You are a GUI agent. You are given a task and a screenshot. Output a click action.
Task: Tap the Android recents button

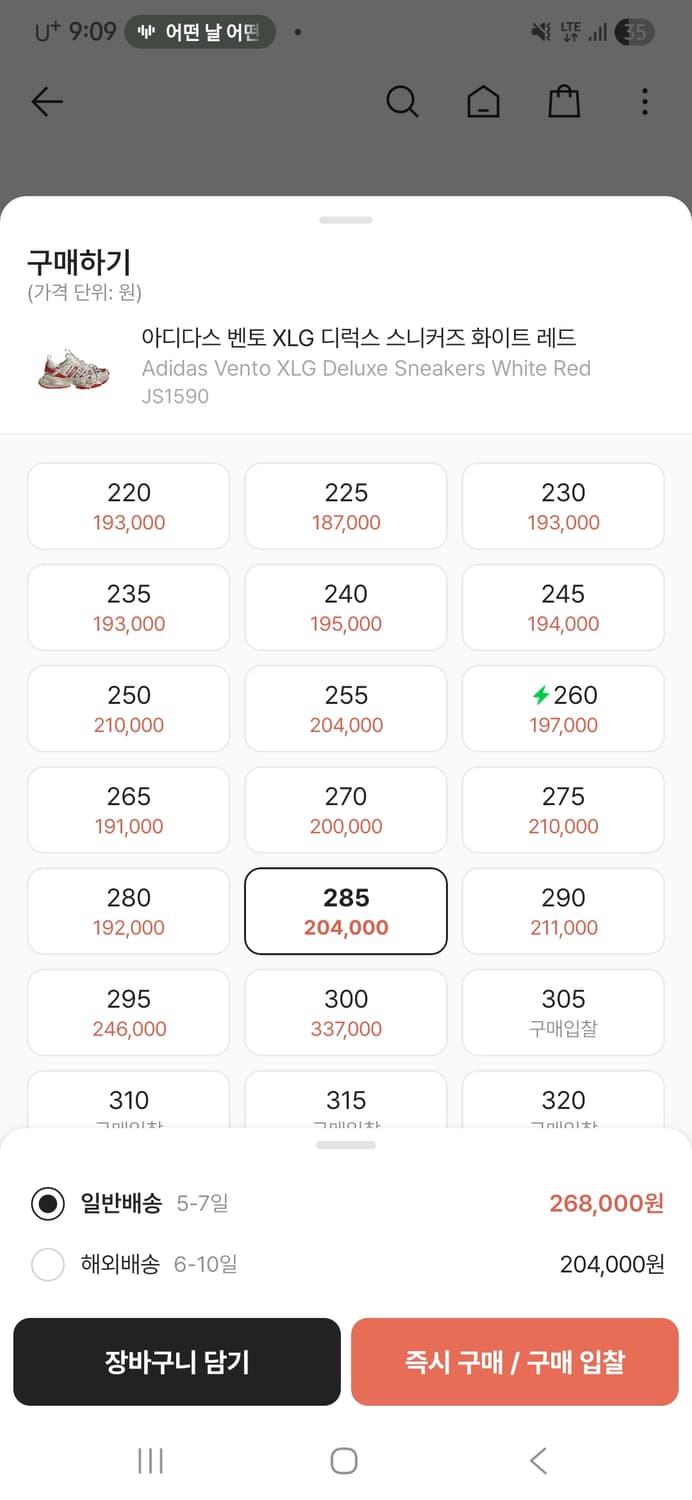[150, 1460]
